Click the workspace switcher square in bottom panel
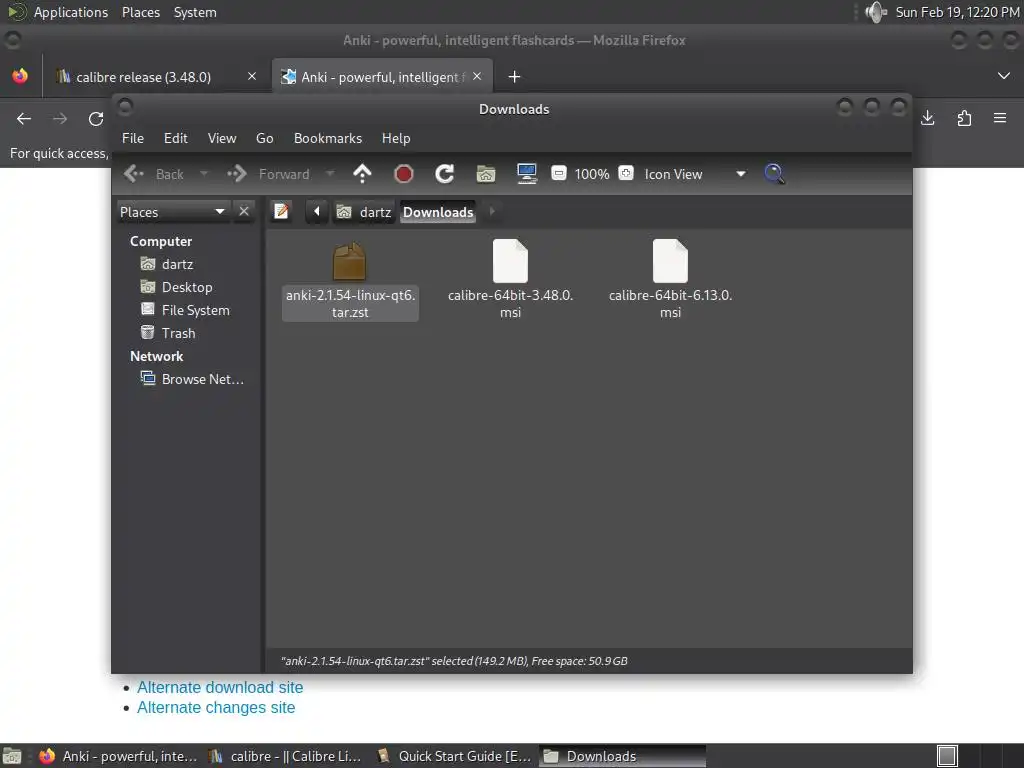Screen dimensions: 1024x768 coord(947,756)
